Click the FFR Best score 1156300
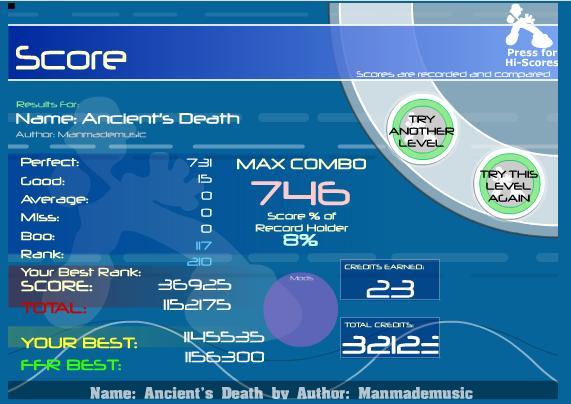571x404 pixels. tap(224, 357)
